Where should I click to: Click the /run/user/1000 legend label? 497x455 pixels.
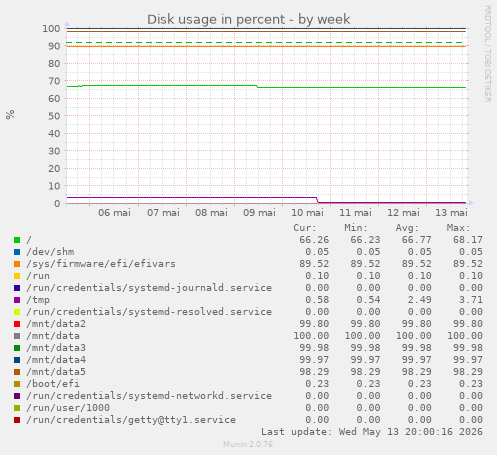[x=68, y=408]
